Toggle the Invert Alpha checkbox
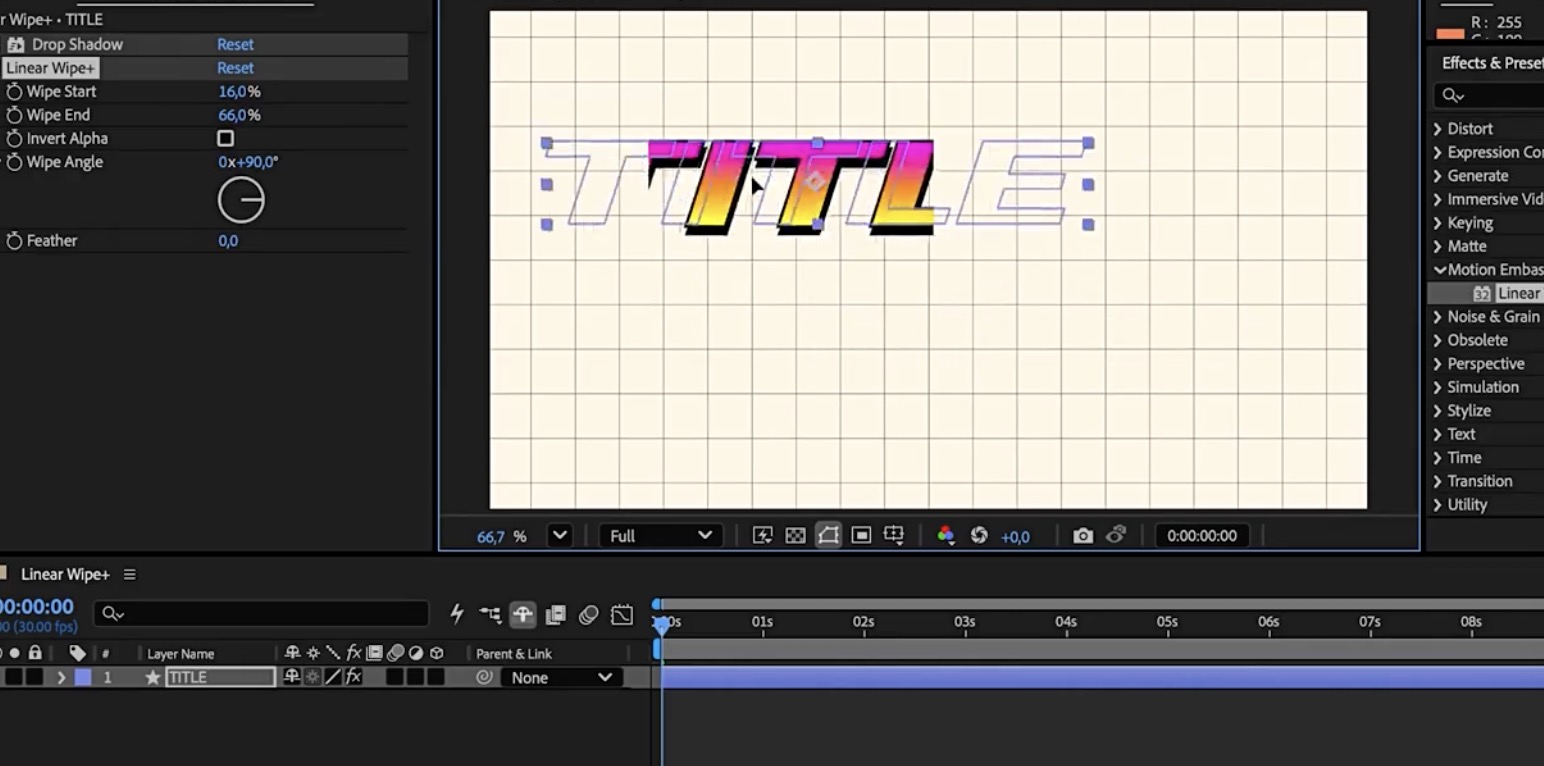Screen dimensions: 1544x766 click(226, 139)
